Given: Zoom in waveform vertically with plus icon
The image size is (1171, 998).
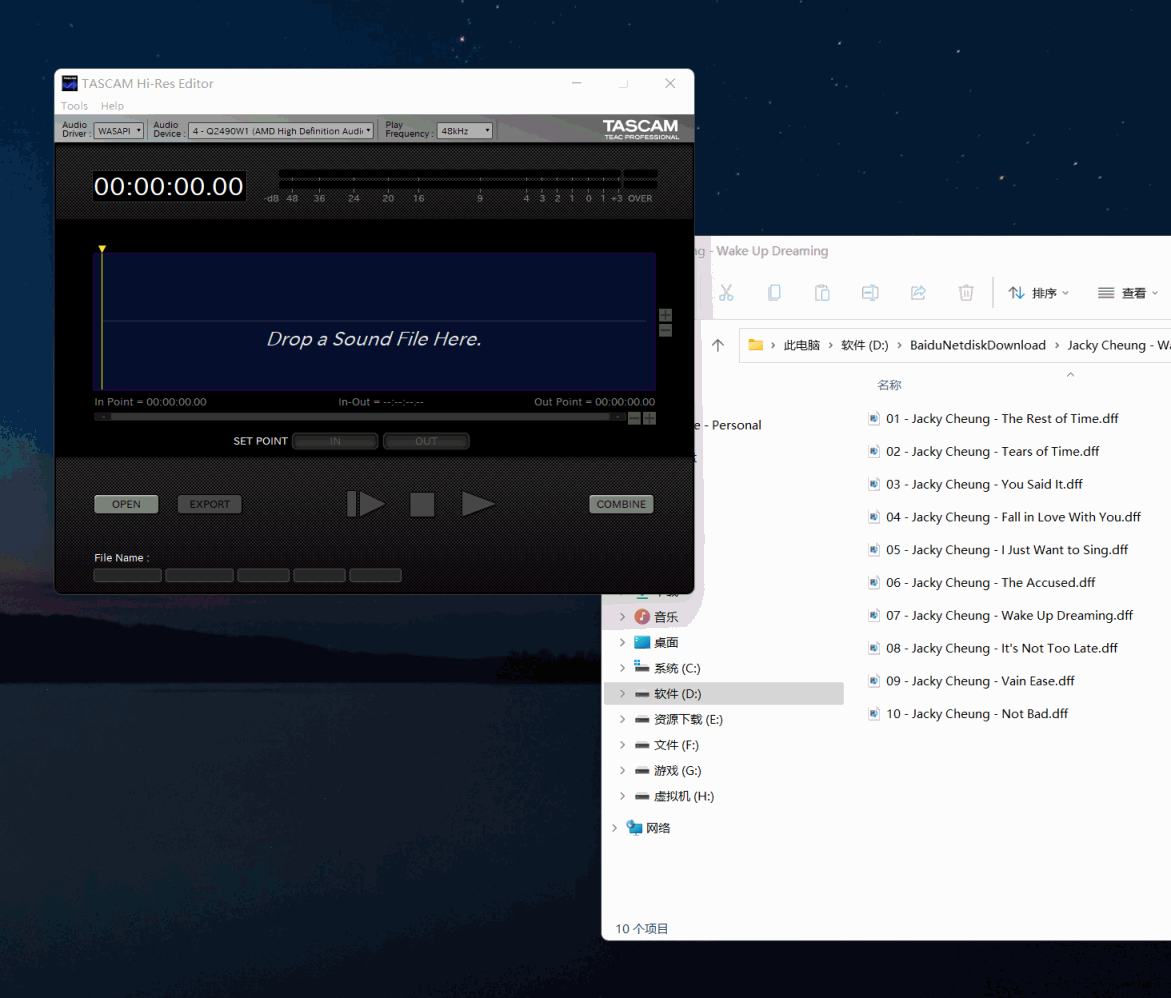Looking at the screenshot, I should (665, 315).
